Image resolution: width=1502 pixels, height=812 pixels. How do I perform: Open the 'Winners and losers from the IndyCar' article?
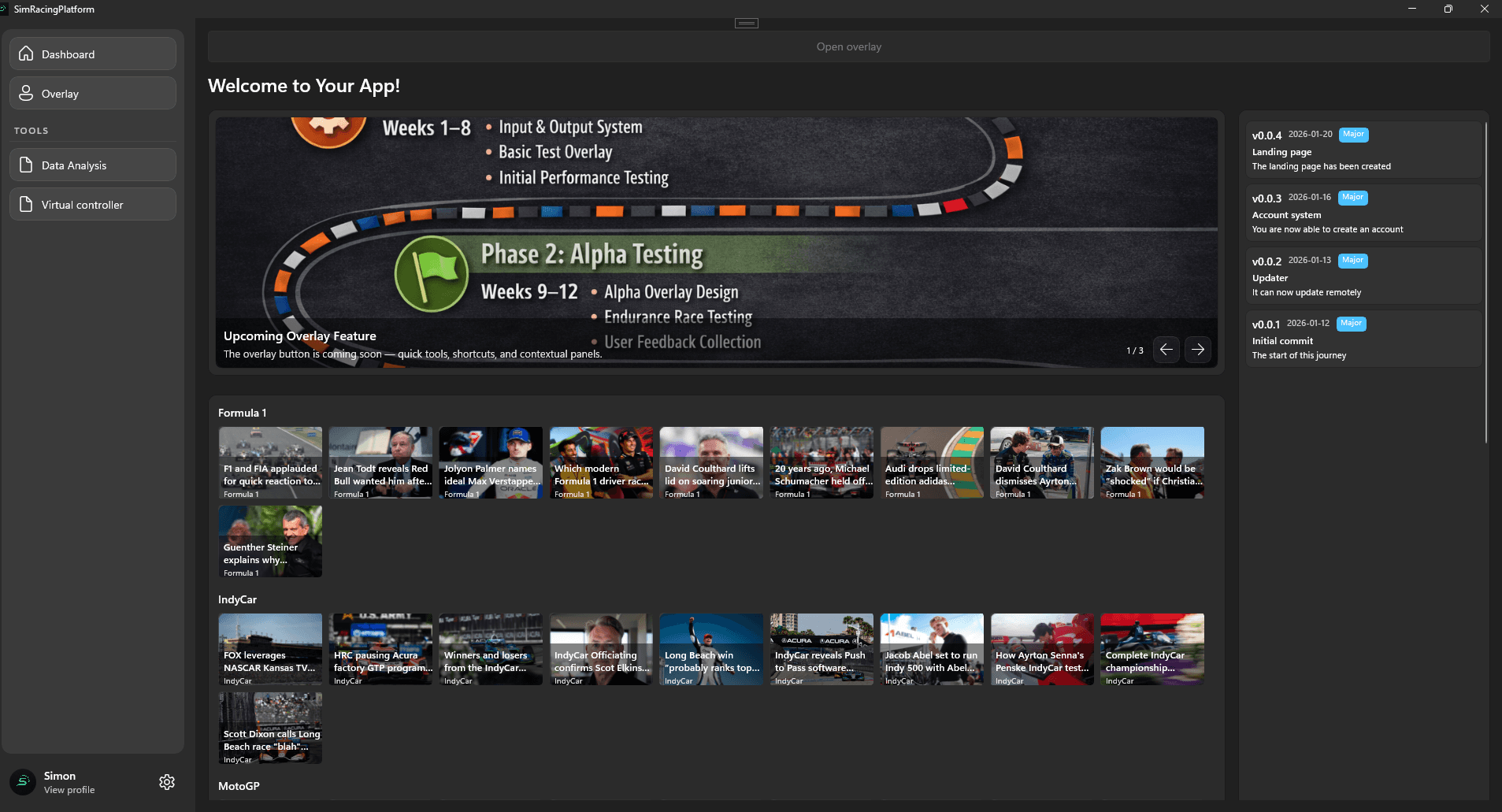pyautogui.click(x=491, y=649)
